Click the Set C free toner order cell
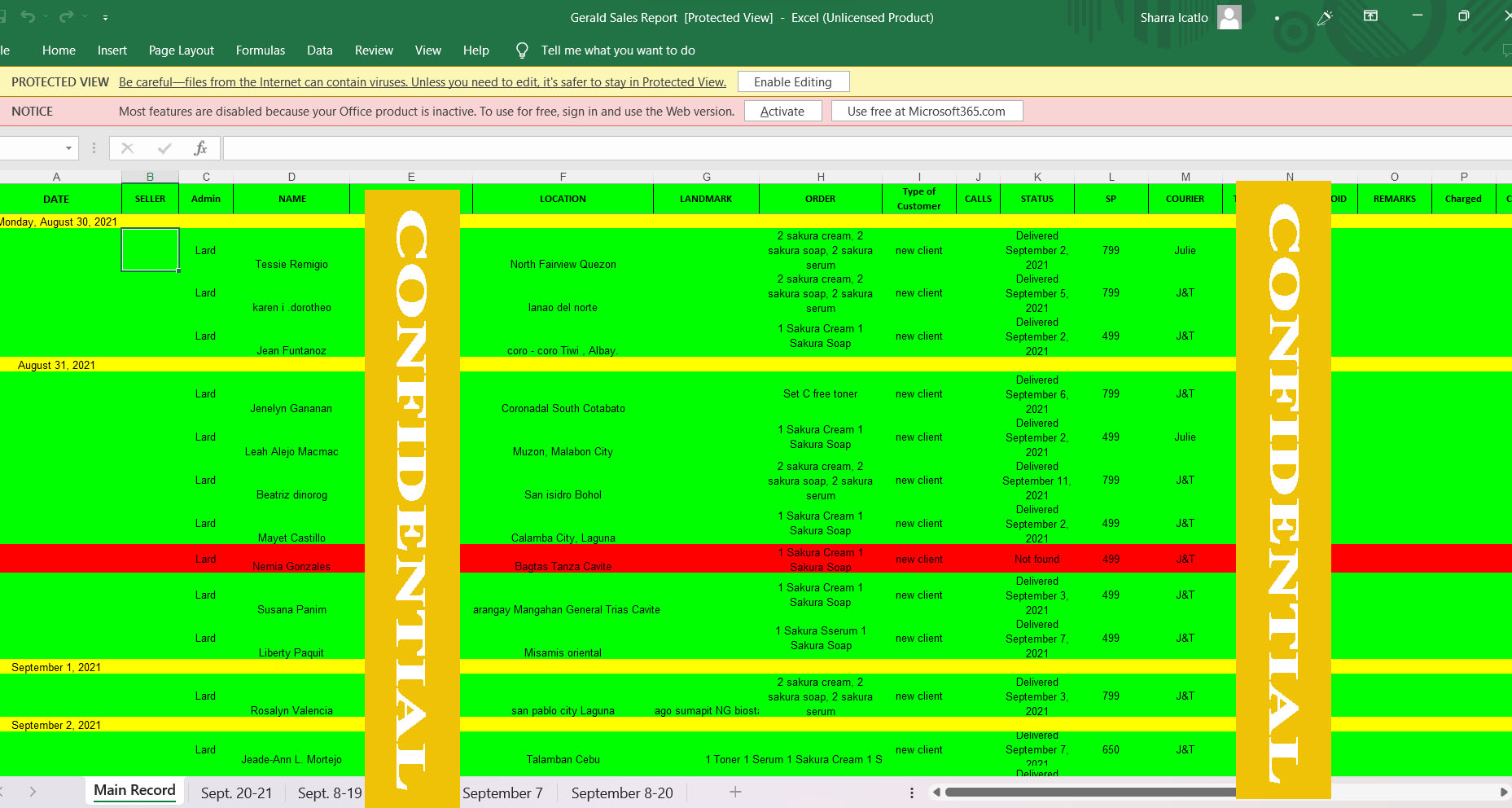 point(821,394)
